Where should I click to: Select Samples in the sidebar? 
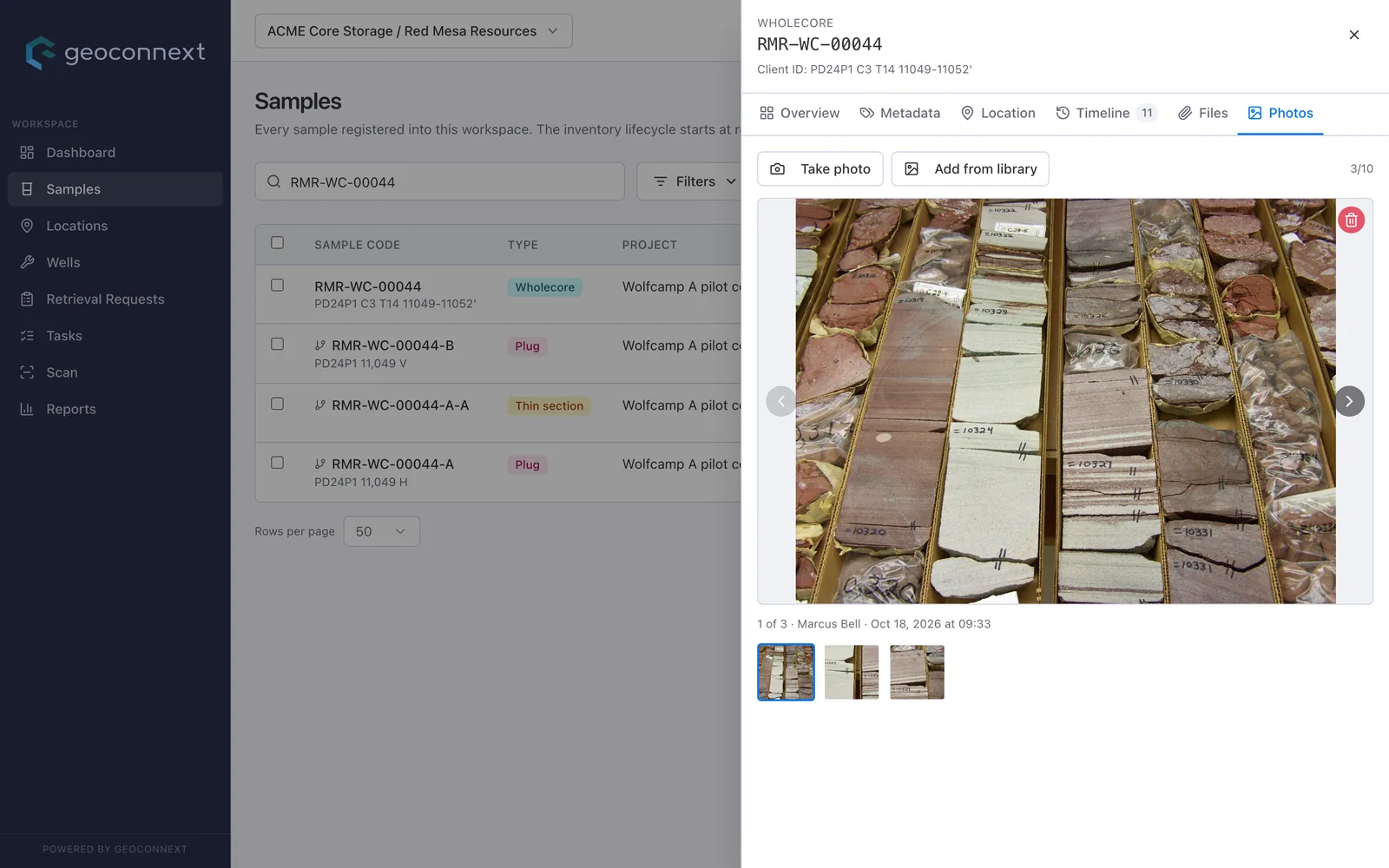(x=115, y=189)
